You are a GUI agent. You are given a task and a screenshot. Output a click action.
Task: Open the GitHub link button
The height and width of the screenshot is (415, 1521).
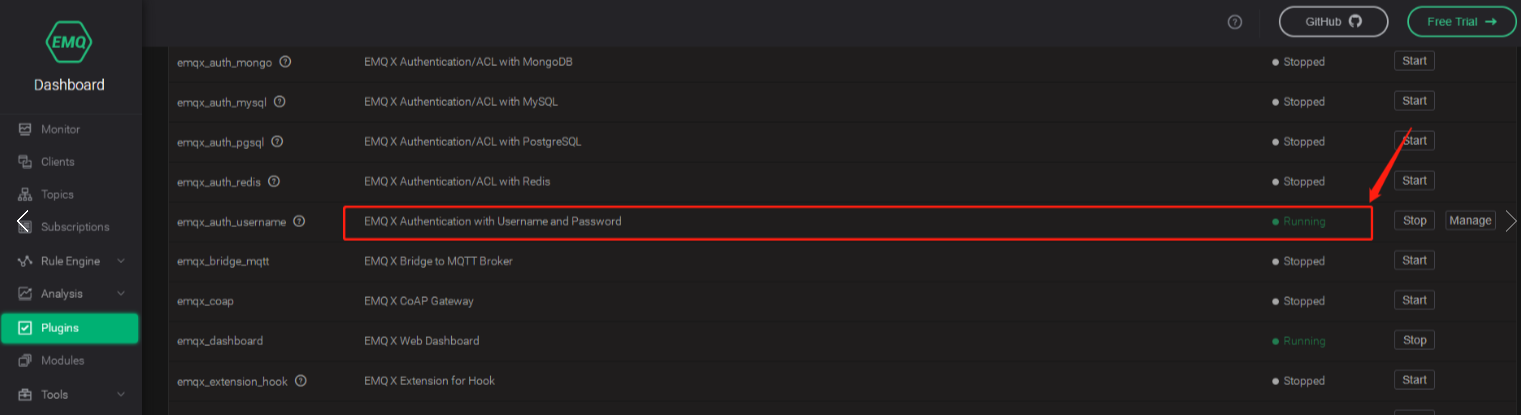point(1333,21)
